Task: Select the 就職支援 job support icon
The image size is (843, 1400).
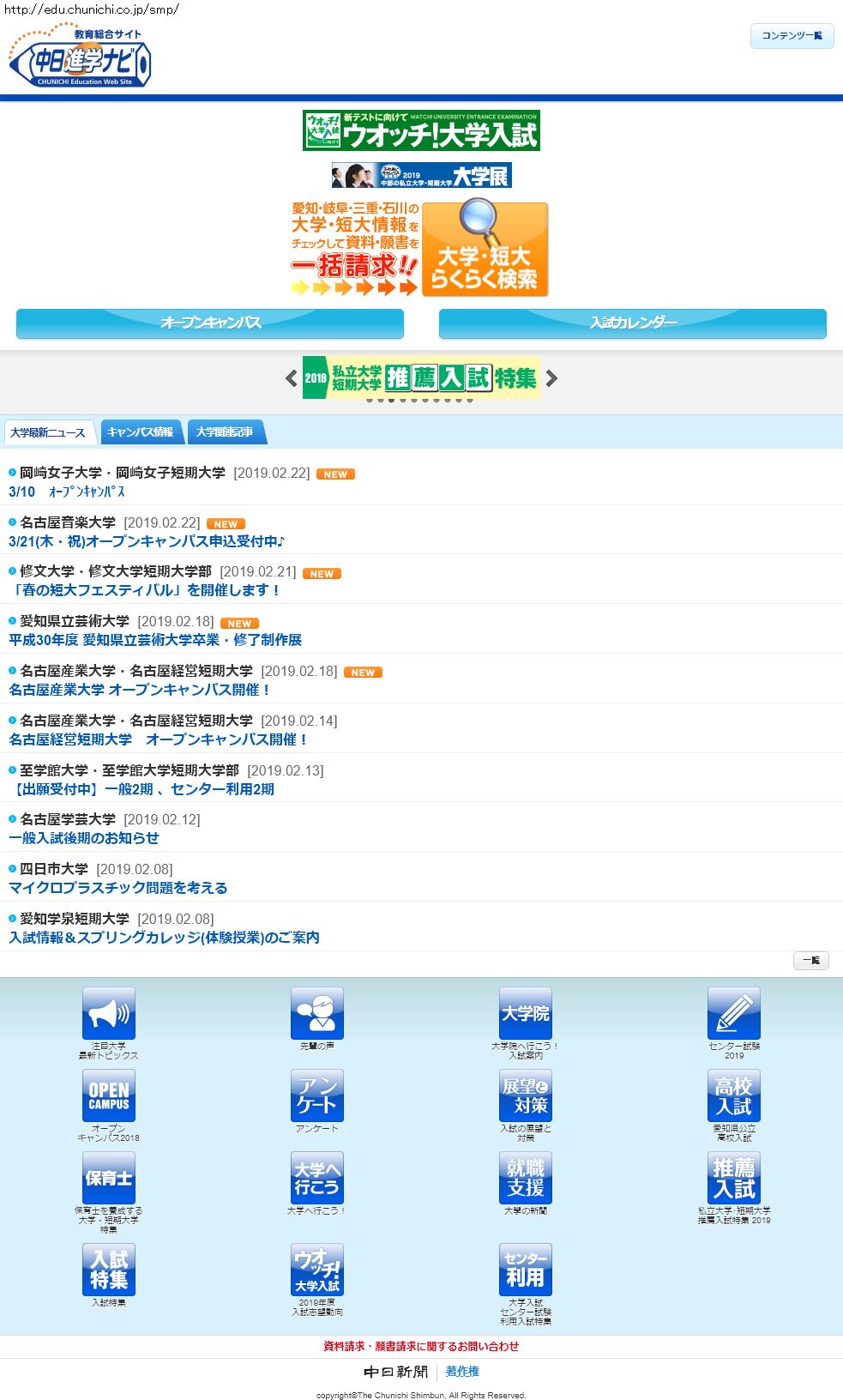Action: [525, 1178]
